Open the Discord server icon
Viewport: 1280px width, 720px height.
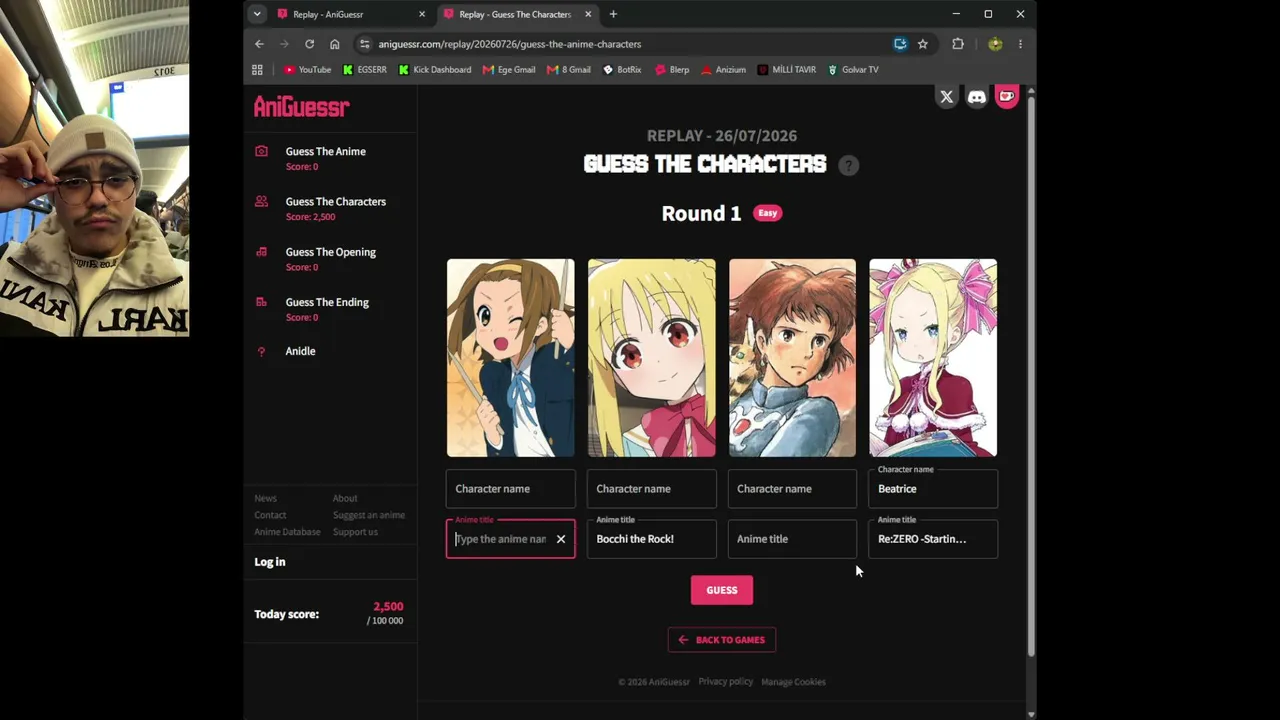tap(977, 97)
